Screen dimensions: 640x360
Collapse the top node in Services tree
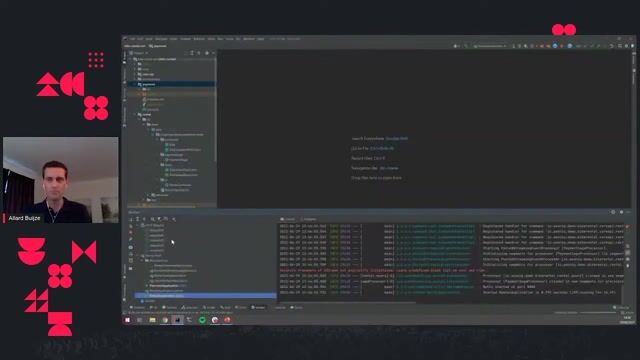tap(138, 225)
